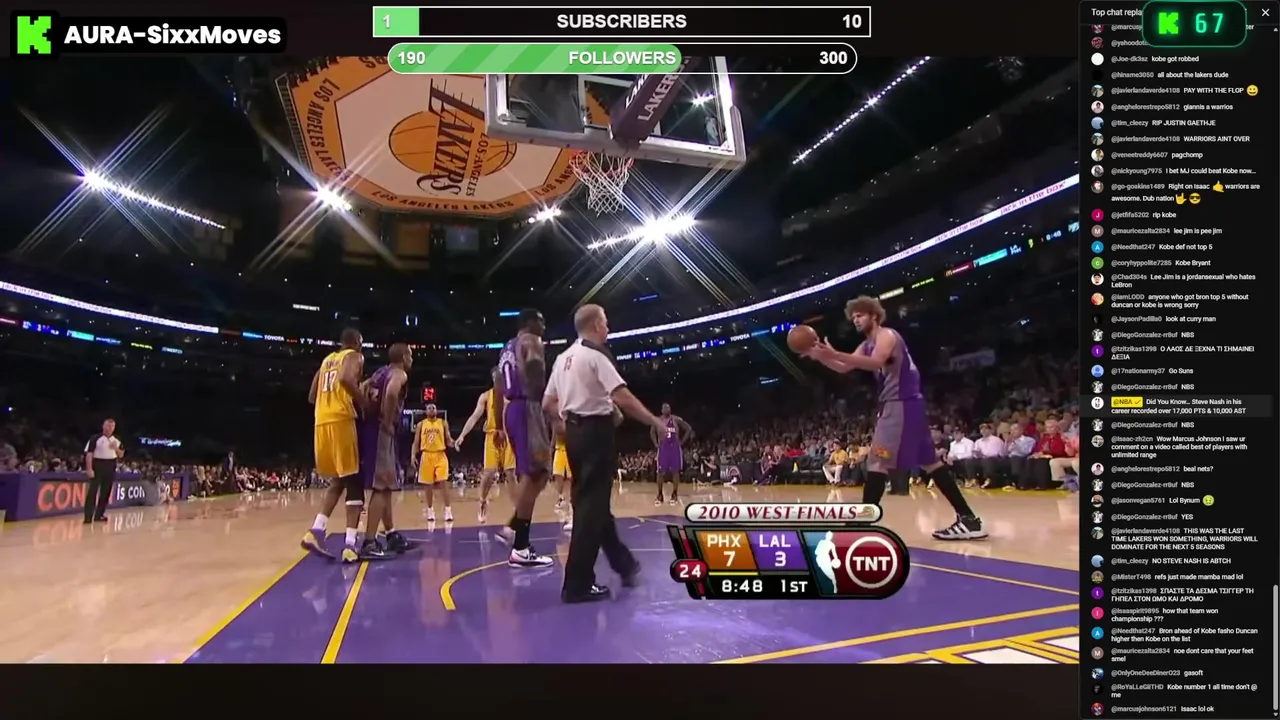Open @go-goakins1489 avatar in chat
This screenshot has width=1280, height=720.
(1097, 187)
